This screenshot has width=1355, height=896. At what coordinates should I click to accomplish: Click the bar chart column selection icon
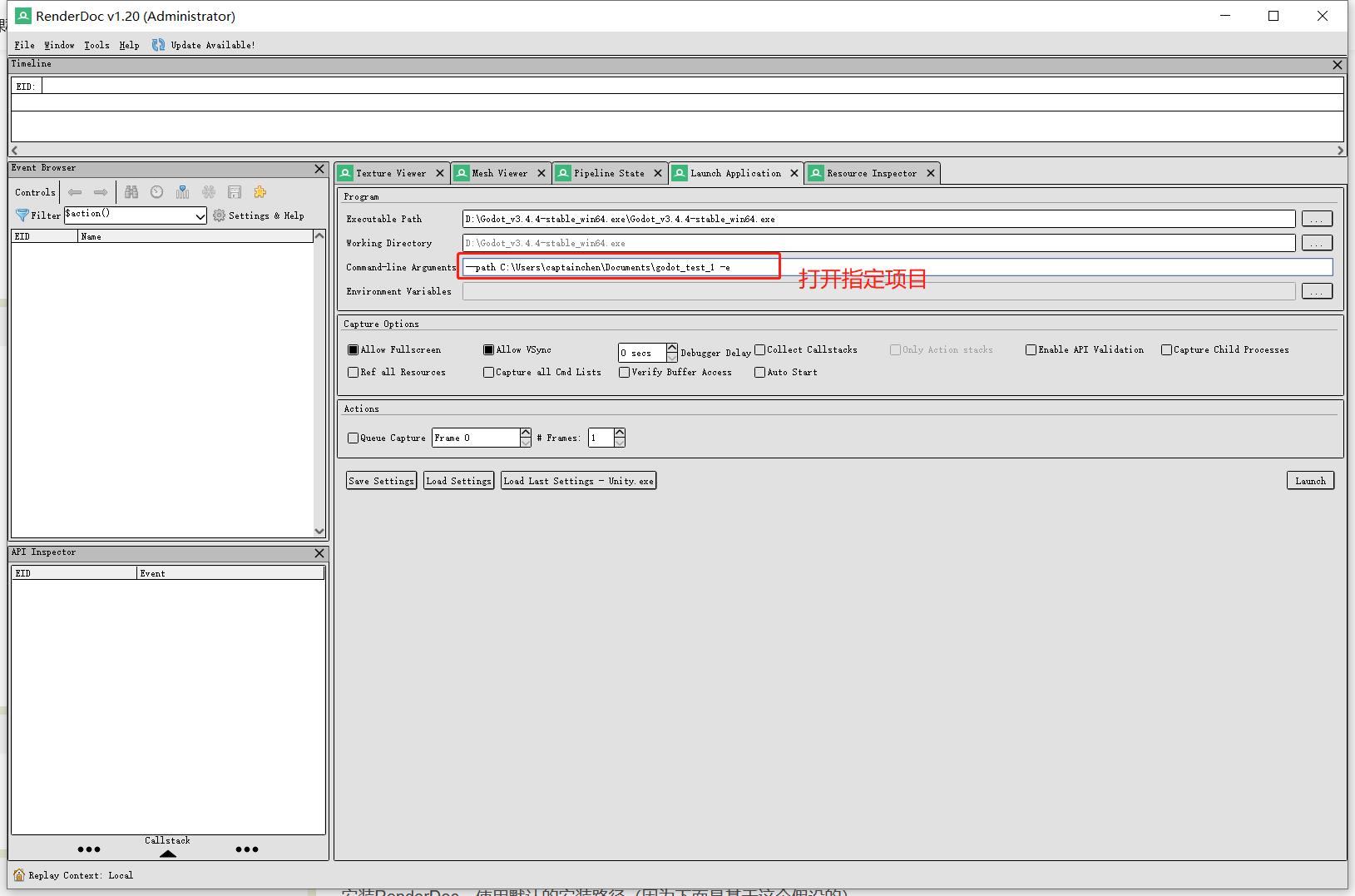[183, 192]
